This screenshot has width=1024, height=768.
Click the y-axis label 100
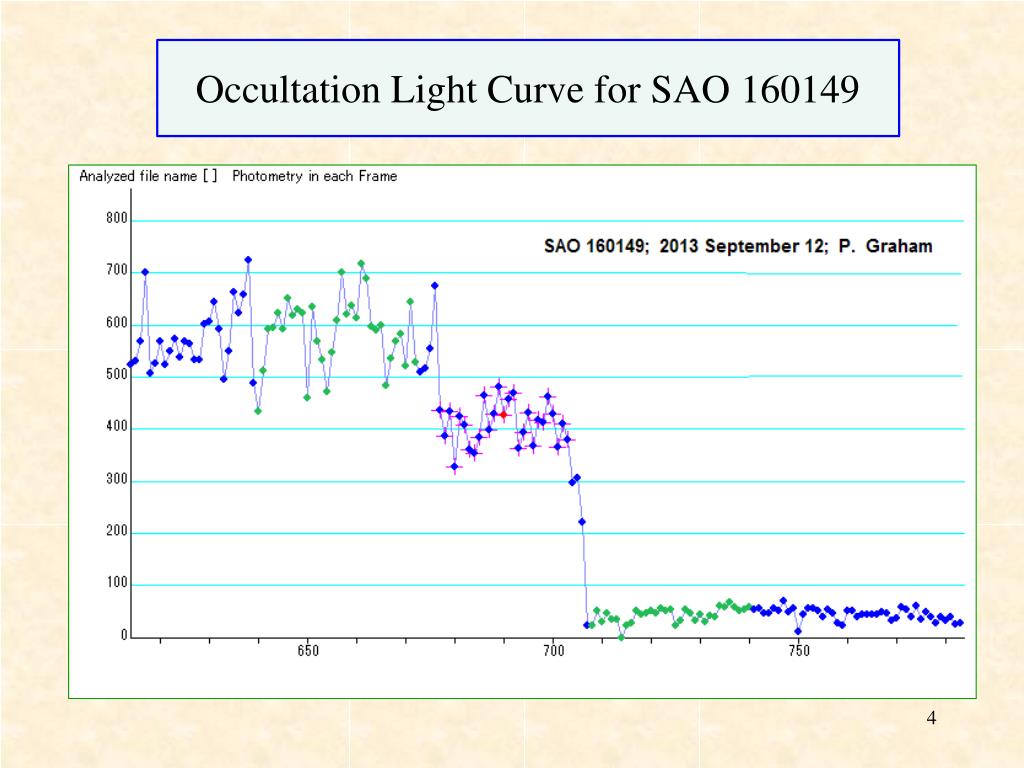[x=117, y=583]
